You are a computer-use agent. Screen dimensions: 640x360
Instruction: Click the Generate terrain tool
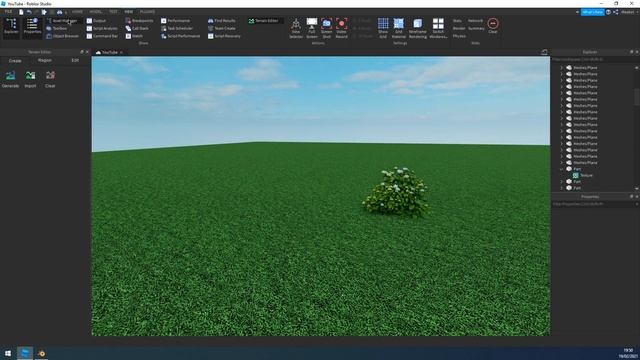[11, 79]
